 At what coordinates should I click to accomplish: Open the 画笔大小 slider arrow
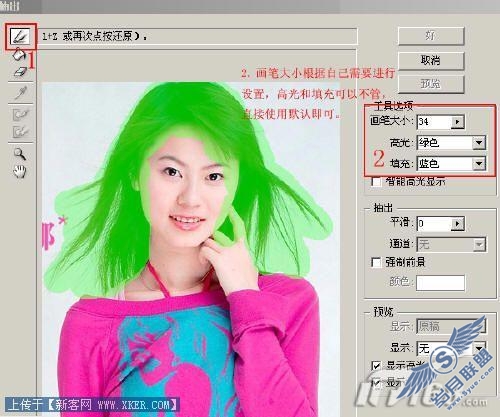(458, 122)
